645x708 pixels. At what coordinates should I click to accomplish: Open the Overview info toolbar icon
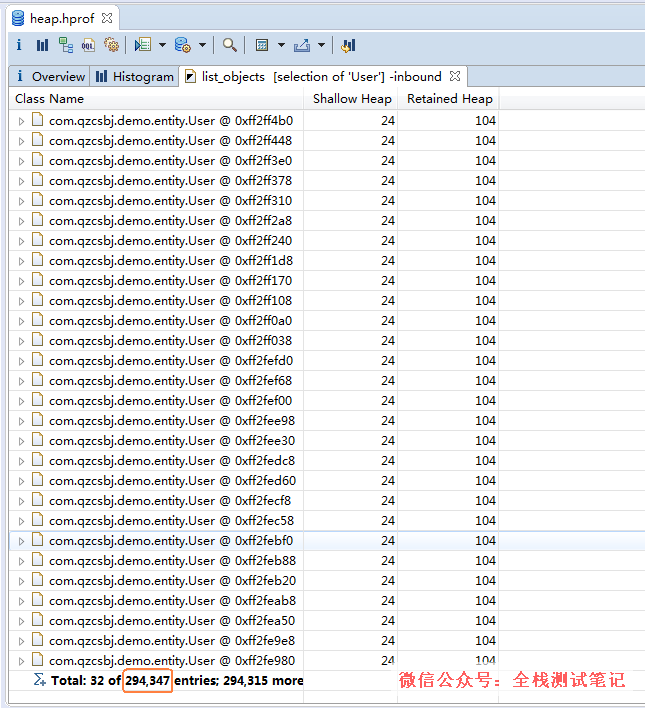[19, 45]
